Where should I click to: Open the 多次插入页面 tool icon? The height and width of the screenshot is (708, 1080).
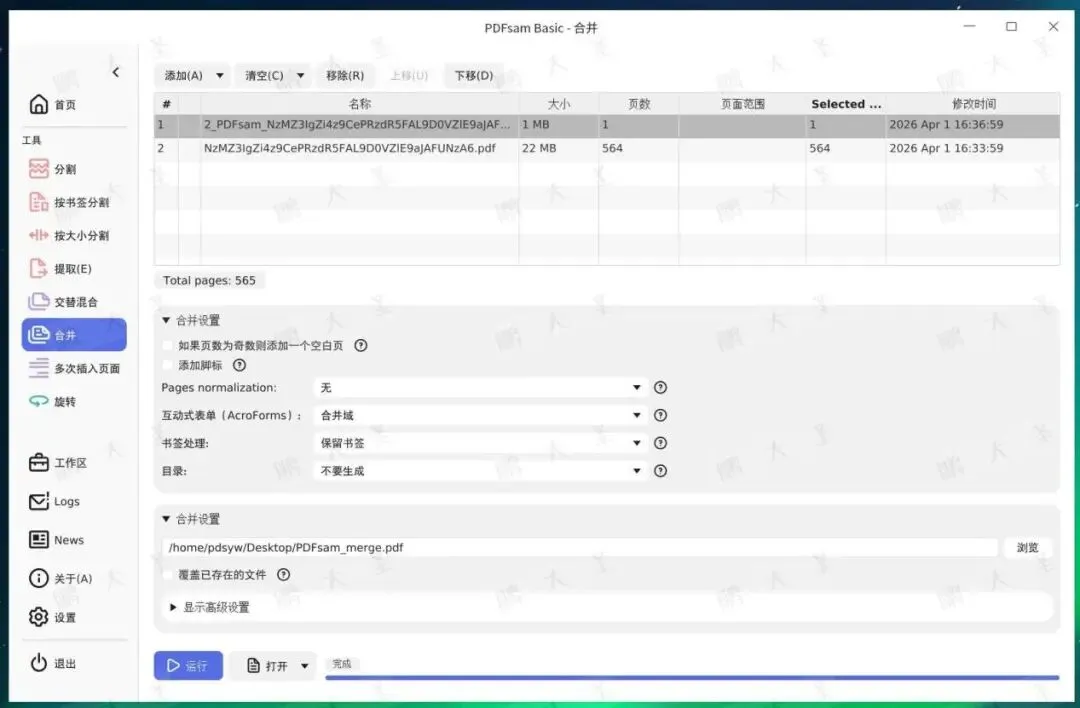point(39,368)
